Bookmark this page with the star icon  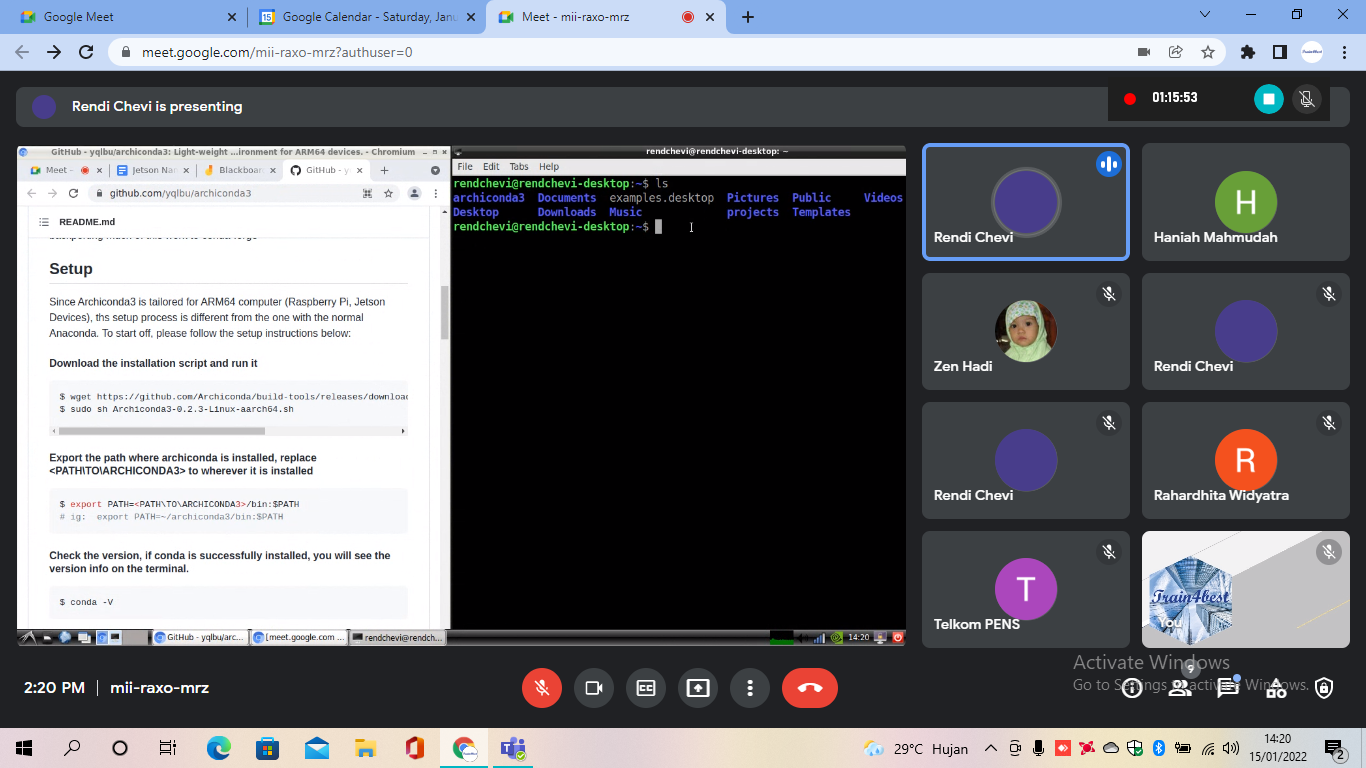point(1208,52)
